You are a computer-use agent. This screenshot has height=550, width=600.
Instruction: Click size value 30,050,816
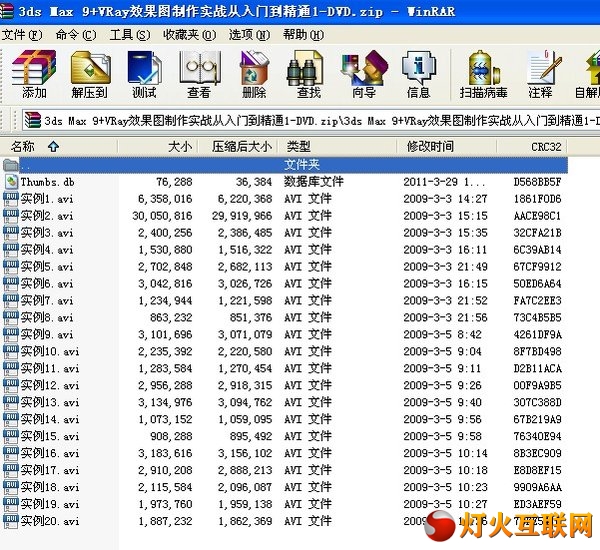(x=162, y=216)
